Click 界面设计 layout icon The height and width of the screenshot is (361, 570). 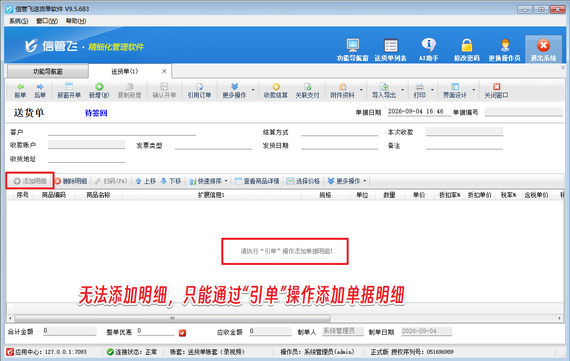[454, 90]
